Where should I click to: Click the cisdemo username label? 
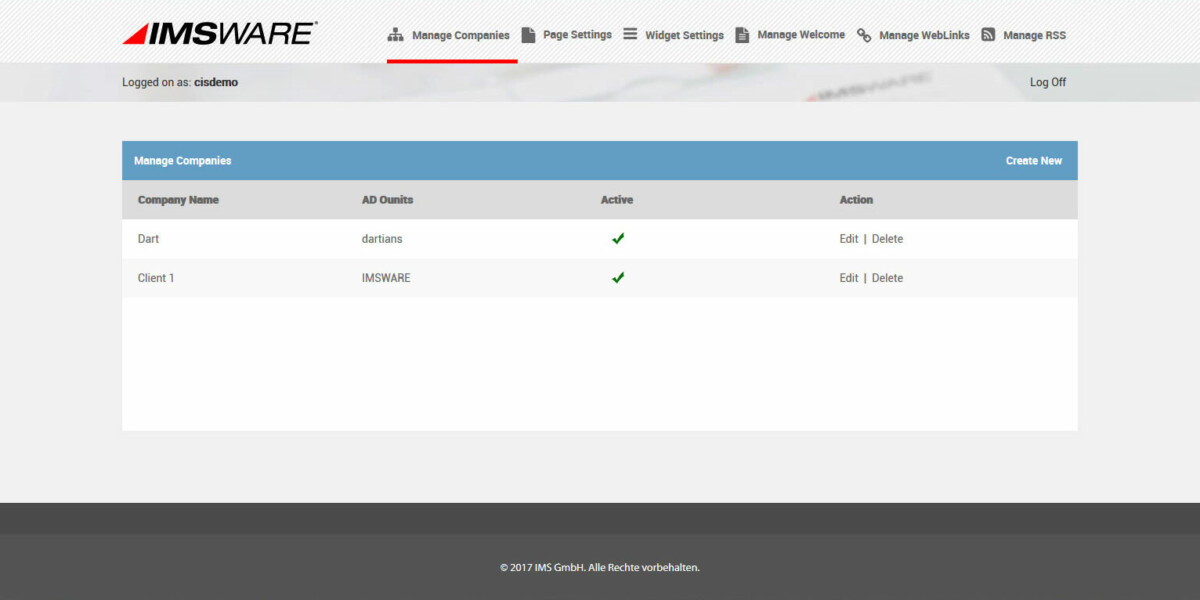pos(214,82)
